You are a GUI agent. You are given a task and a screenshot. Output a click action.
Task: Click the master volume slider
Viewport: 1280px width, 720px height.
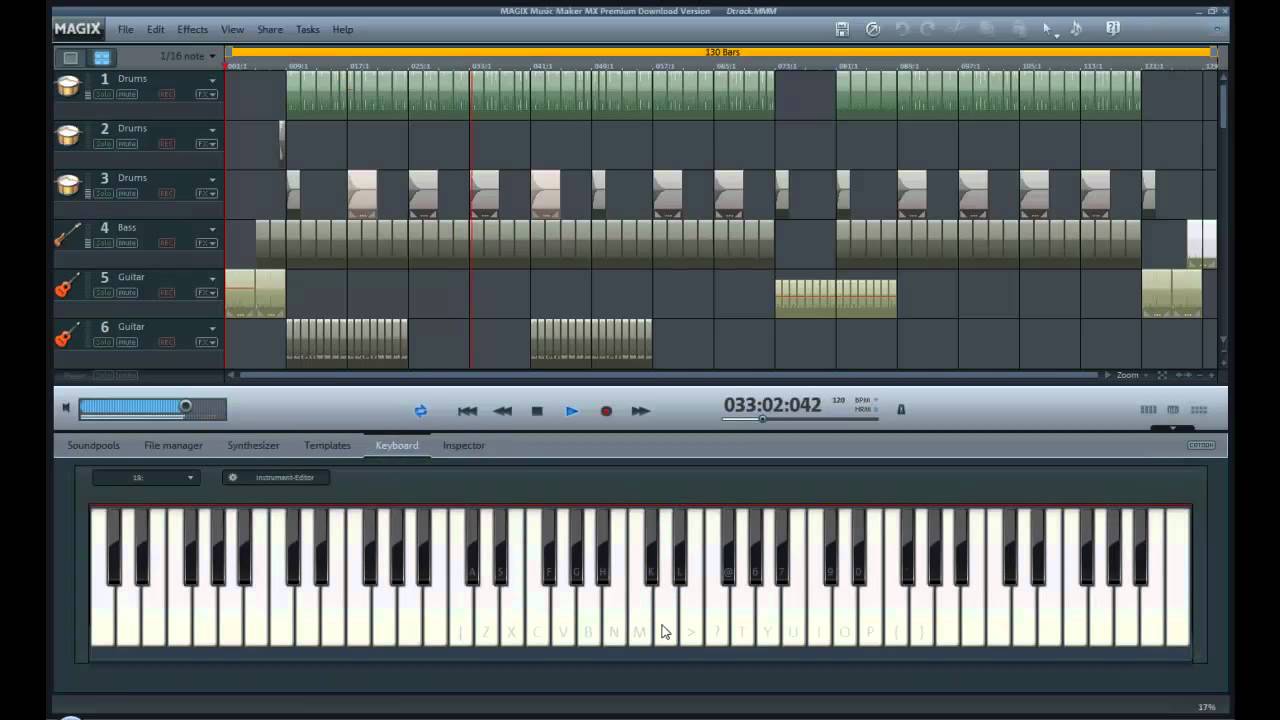point(153,407)
